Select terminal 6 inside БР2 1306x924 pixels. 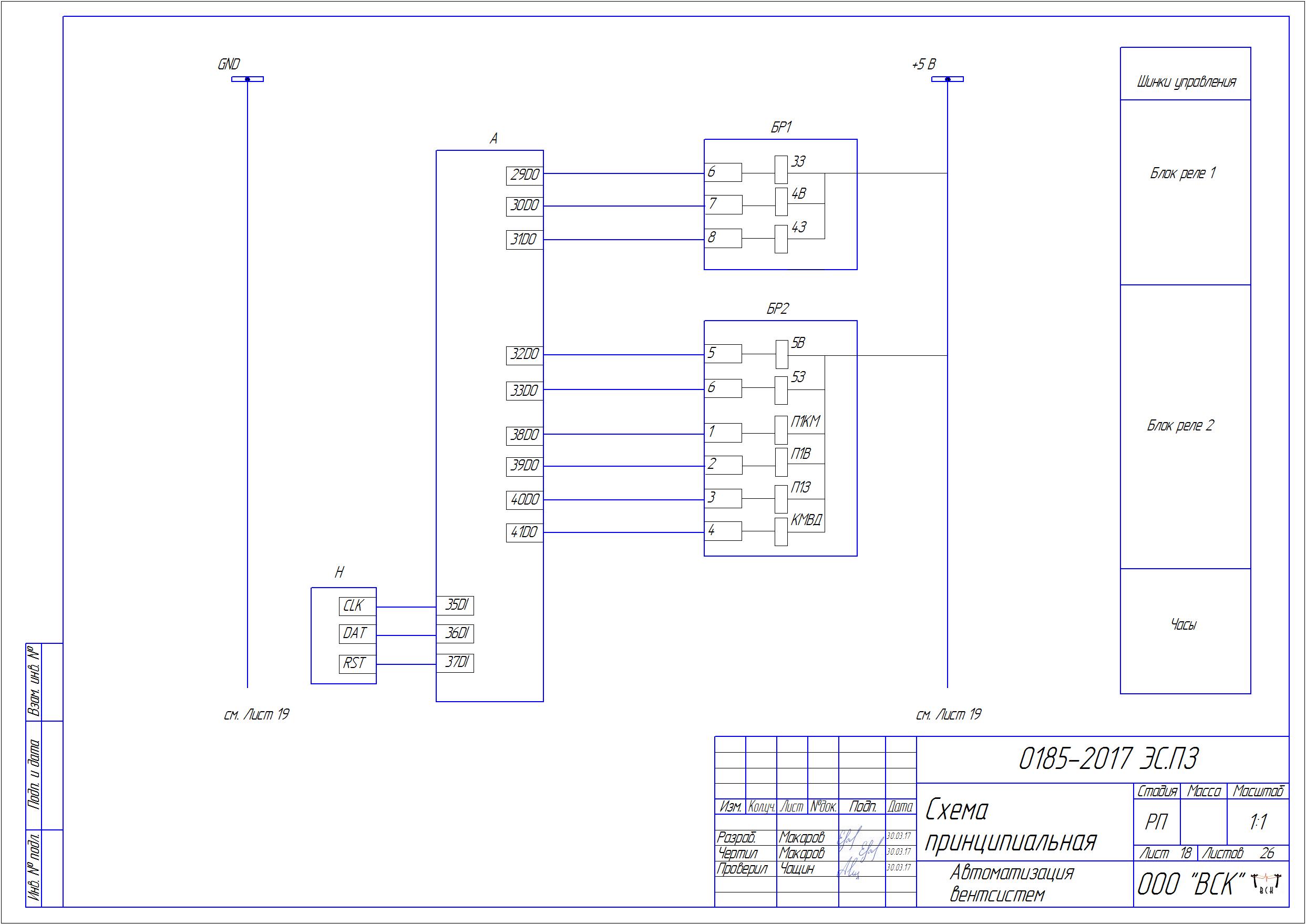point(723,388)
